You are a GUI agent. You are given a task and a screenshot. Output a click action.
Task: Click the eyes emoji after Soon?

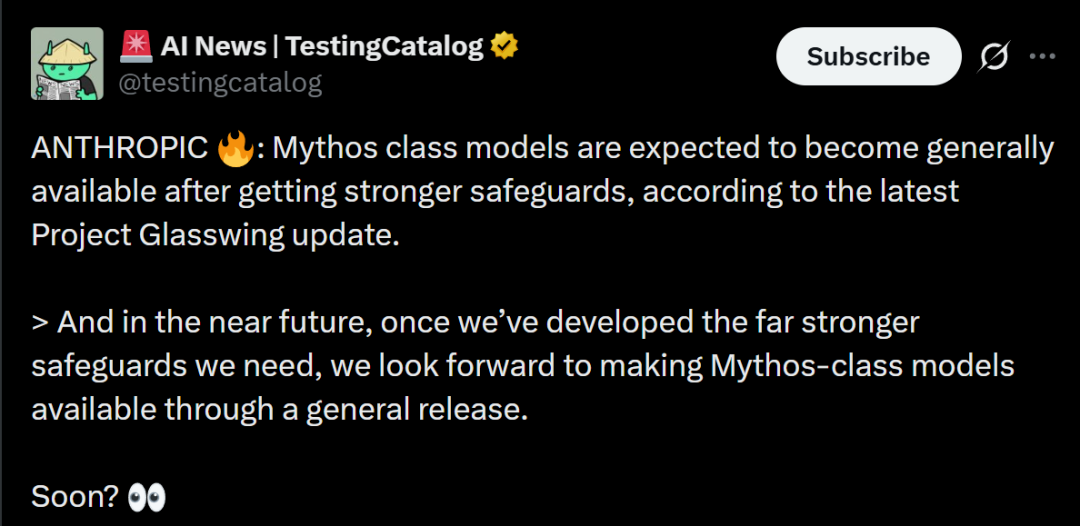pos(147,496)
